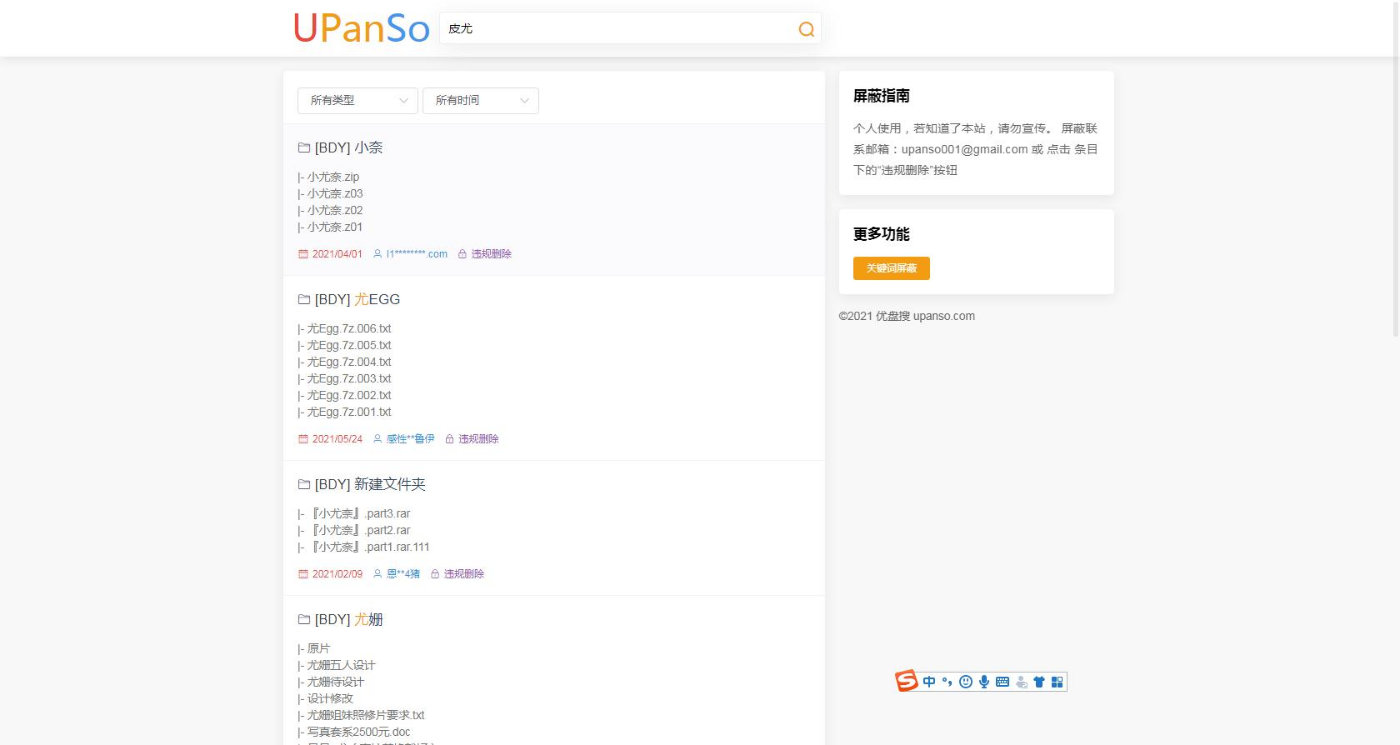Click folder icon beside [BDY] 尤姗
Screen dimensions: 1400x745
304,620
